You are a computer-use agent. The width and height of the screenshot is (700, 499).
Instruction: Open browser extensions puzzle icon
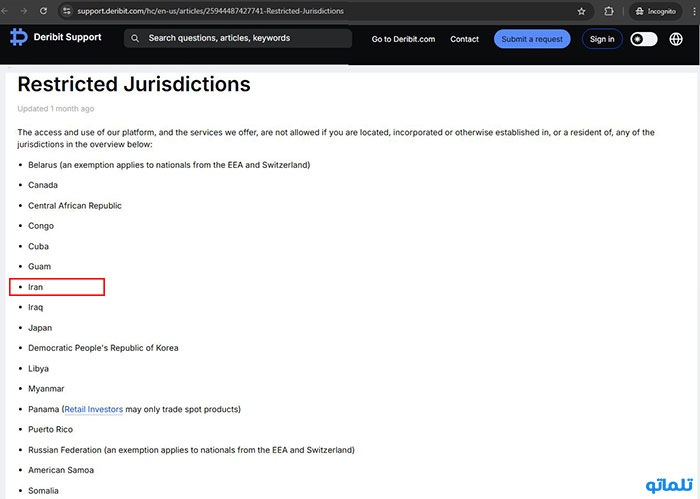click(608, 11)
